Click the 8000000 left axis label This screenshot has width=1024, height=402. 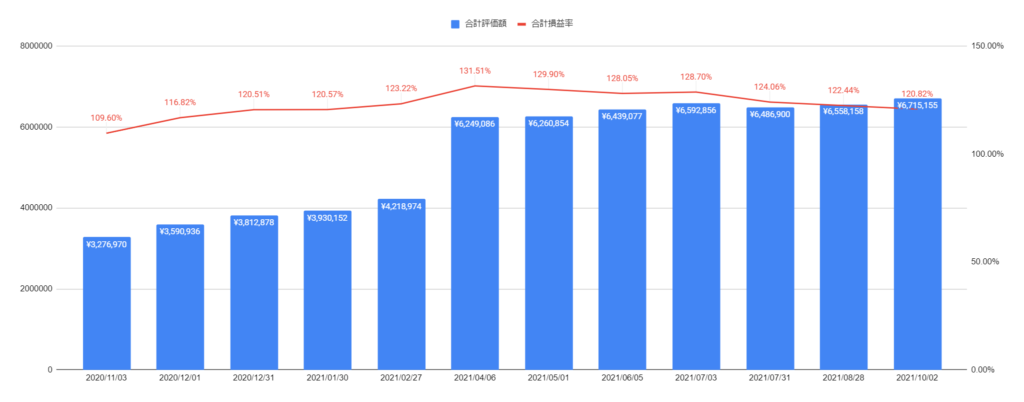pyautogui.click(x=36, y=46)
